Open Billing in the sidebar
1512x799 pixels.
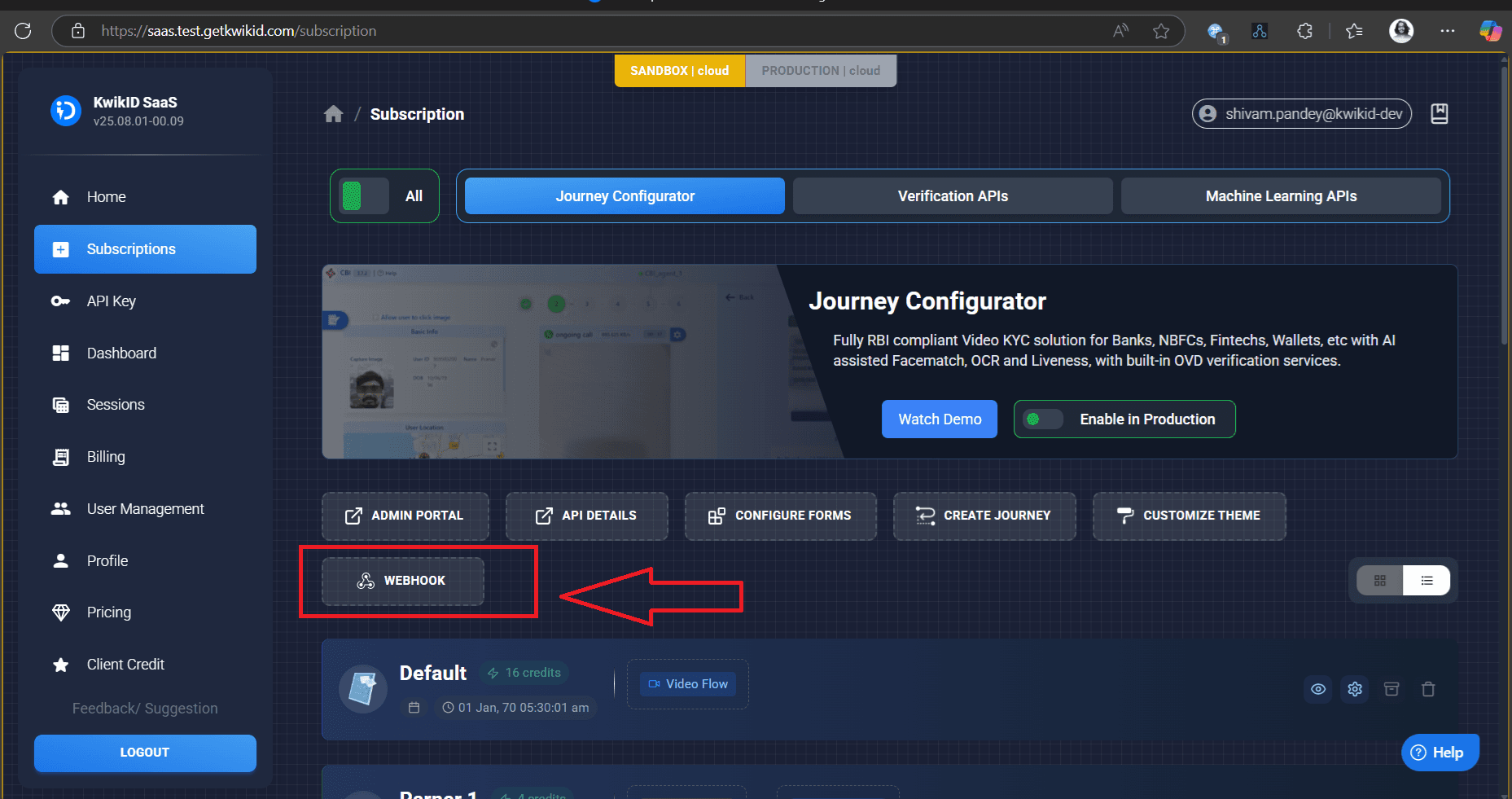click(x=145, y=457)
